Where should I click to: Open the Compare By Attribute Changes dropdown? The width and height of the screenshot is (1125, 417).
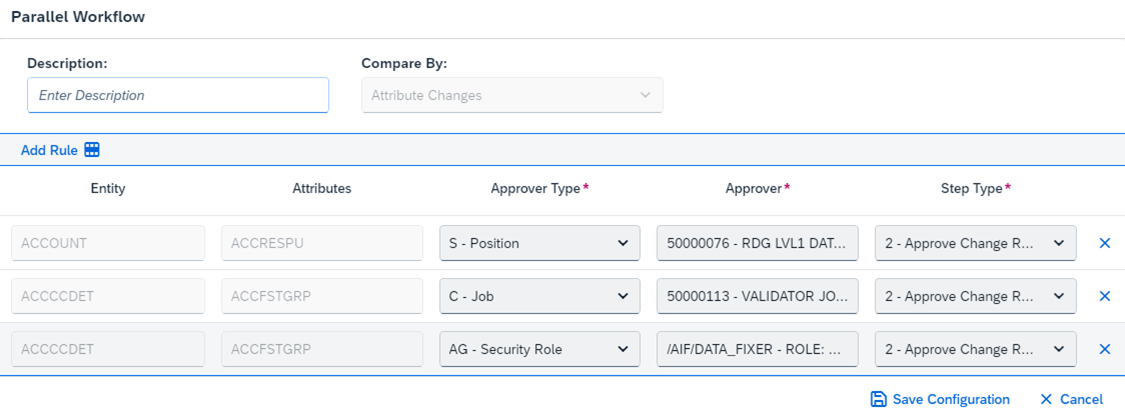pyautogui.click(x=512, y=95)
